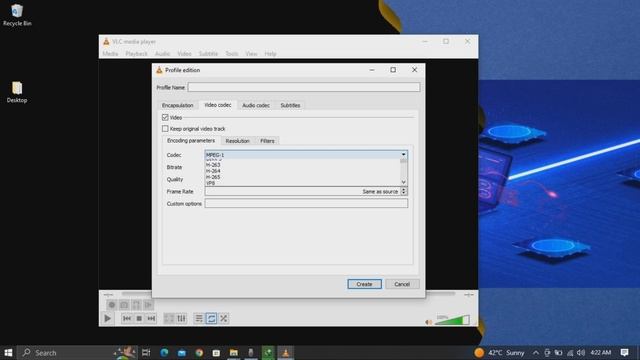Image resolution: width=640 pixels, height=360 pixels.
Task: Toggle the VLC playlist view
Action: click(199, 318)
